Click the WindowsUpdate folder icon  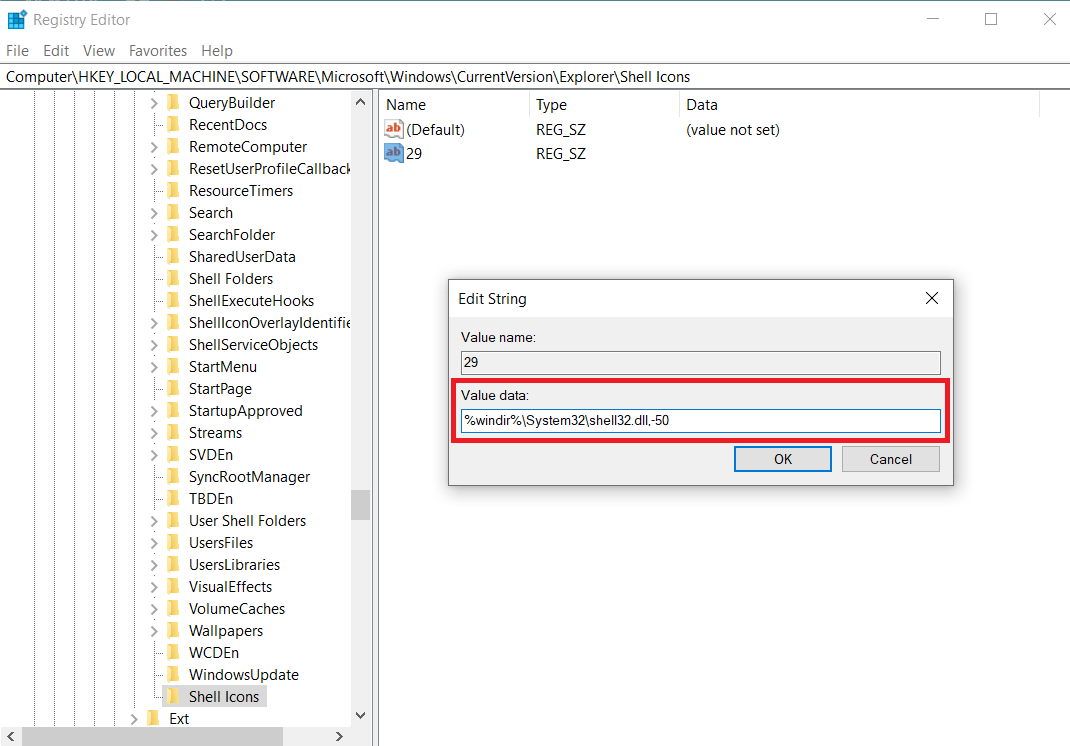173,674
